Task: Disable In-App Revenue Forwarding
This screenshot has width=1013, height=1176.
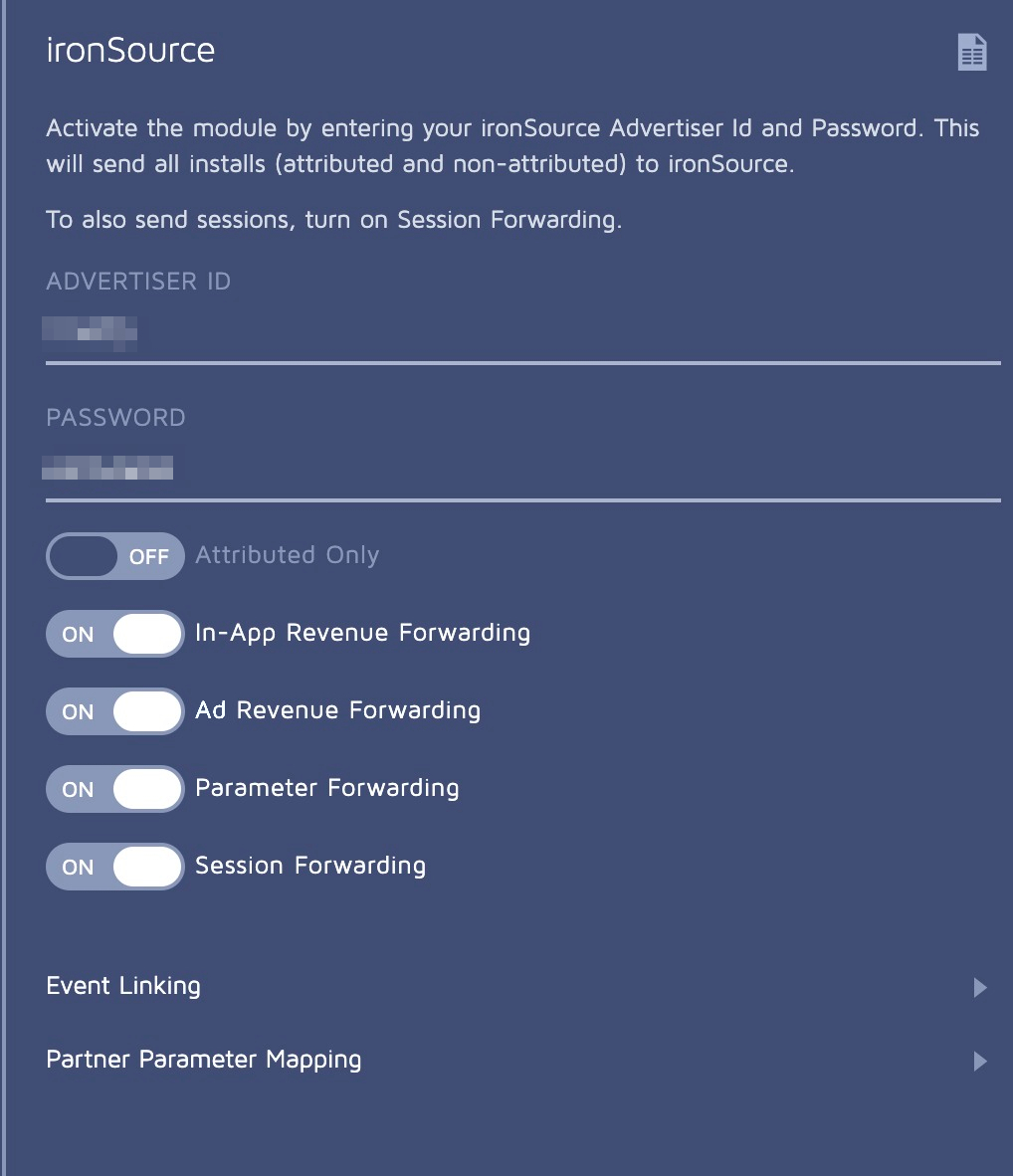Action: (x=114, y=634)
